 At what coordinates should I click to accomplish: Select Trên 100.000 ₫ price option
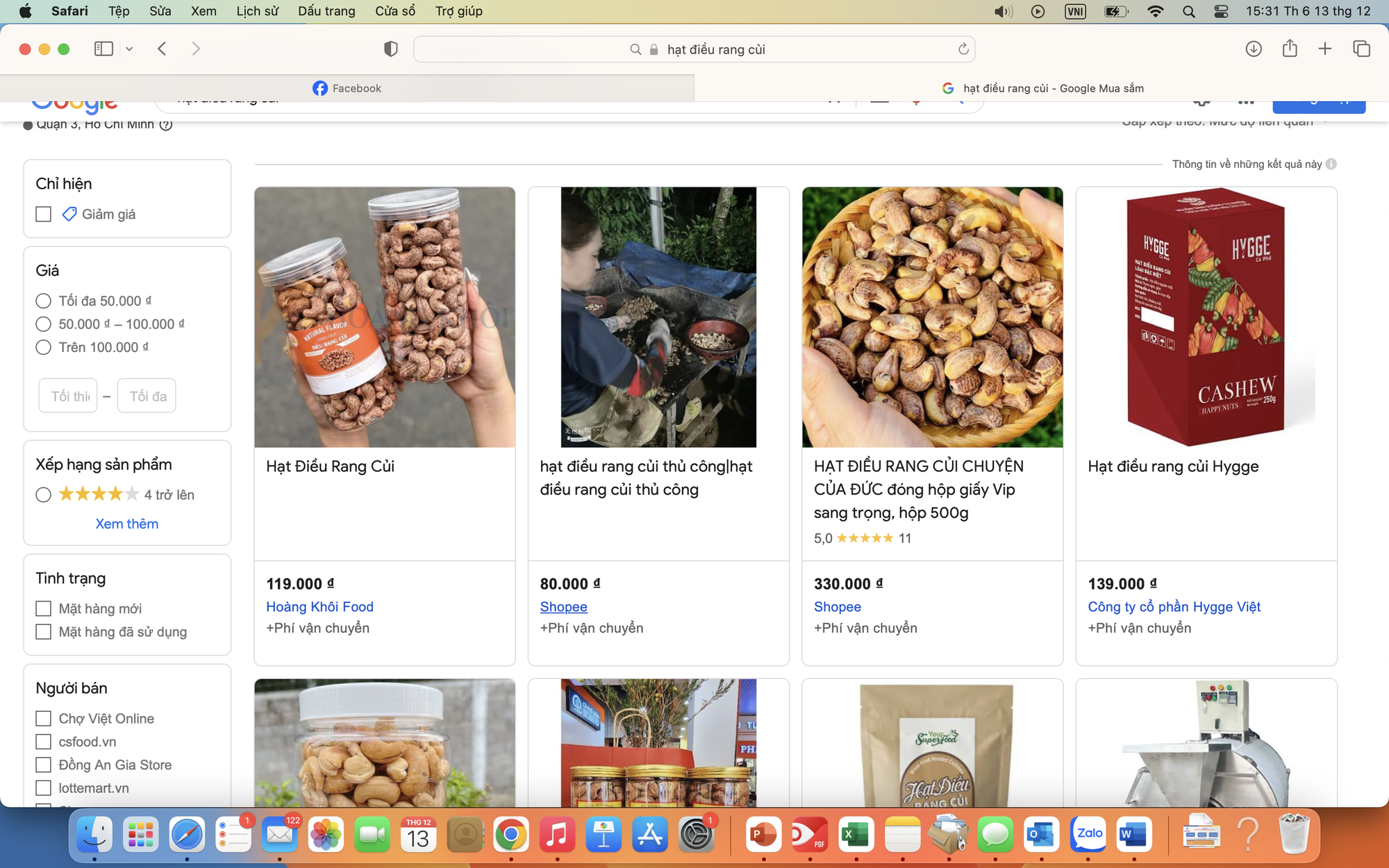(x=44, y=347)
